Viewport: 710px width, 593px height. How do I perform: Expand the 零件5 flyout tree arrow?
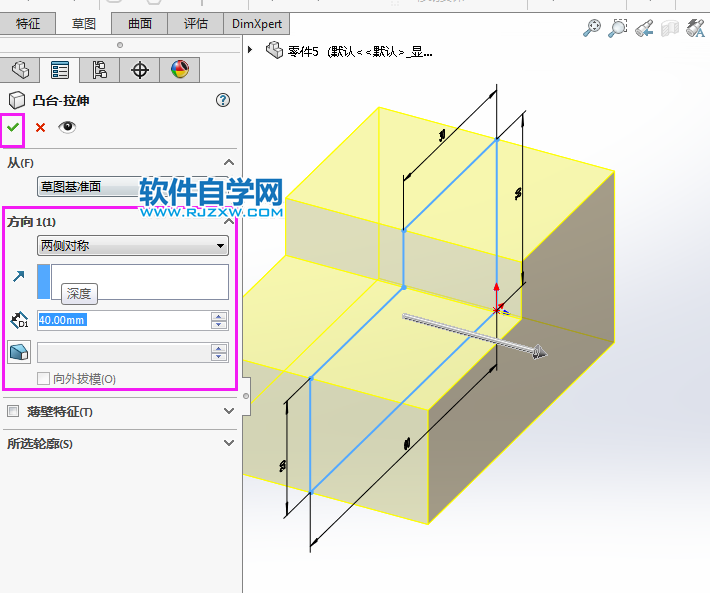pyautogui.click(x=250, y=50)
